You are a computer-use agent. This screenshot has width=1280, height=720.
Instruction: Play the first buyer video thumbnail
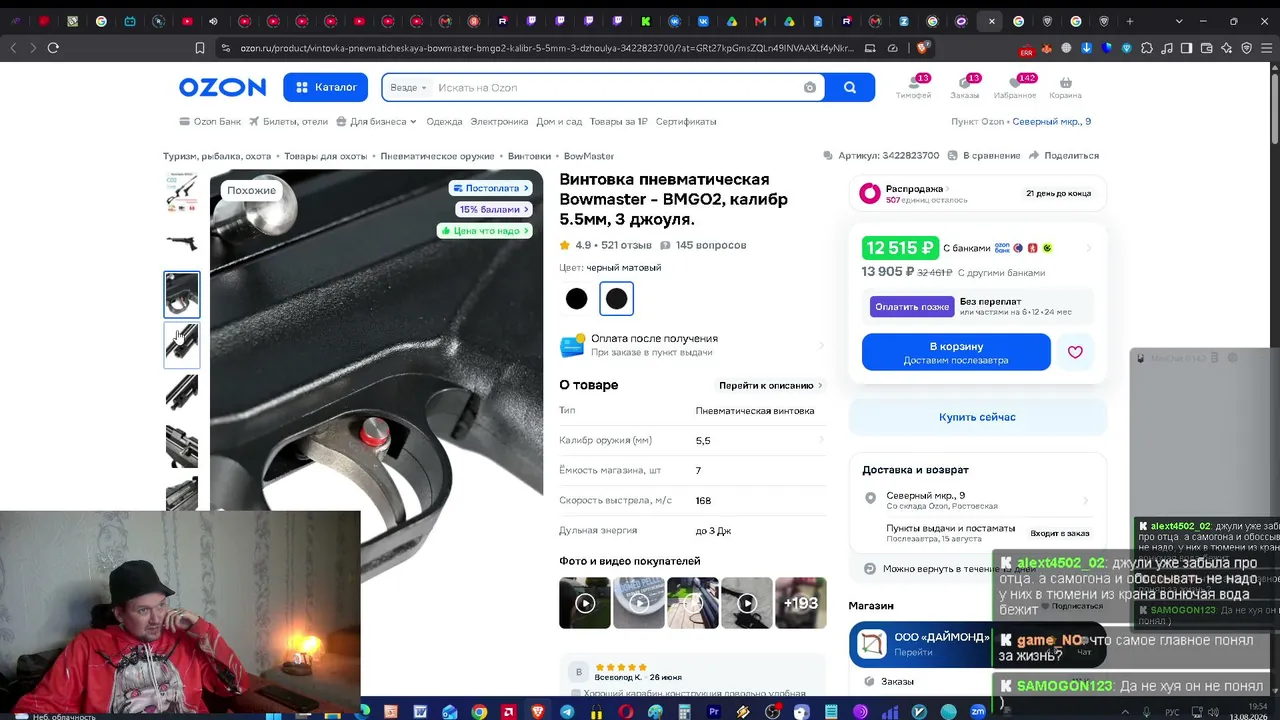coord(585,603)
